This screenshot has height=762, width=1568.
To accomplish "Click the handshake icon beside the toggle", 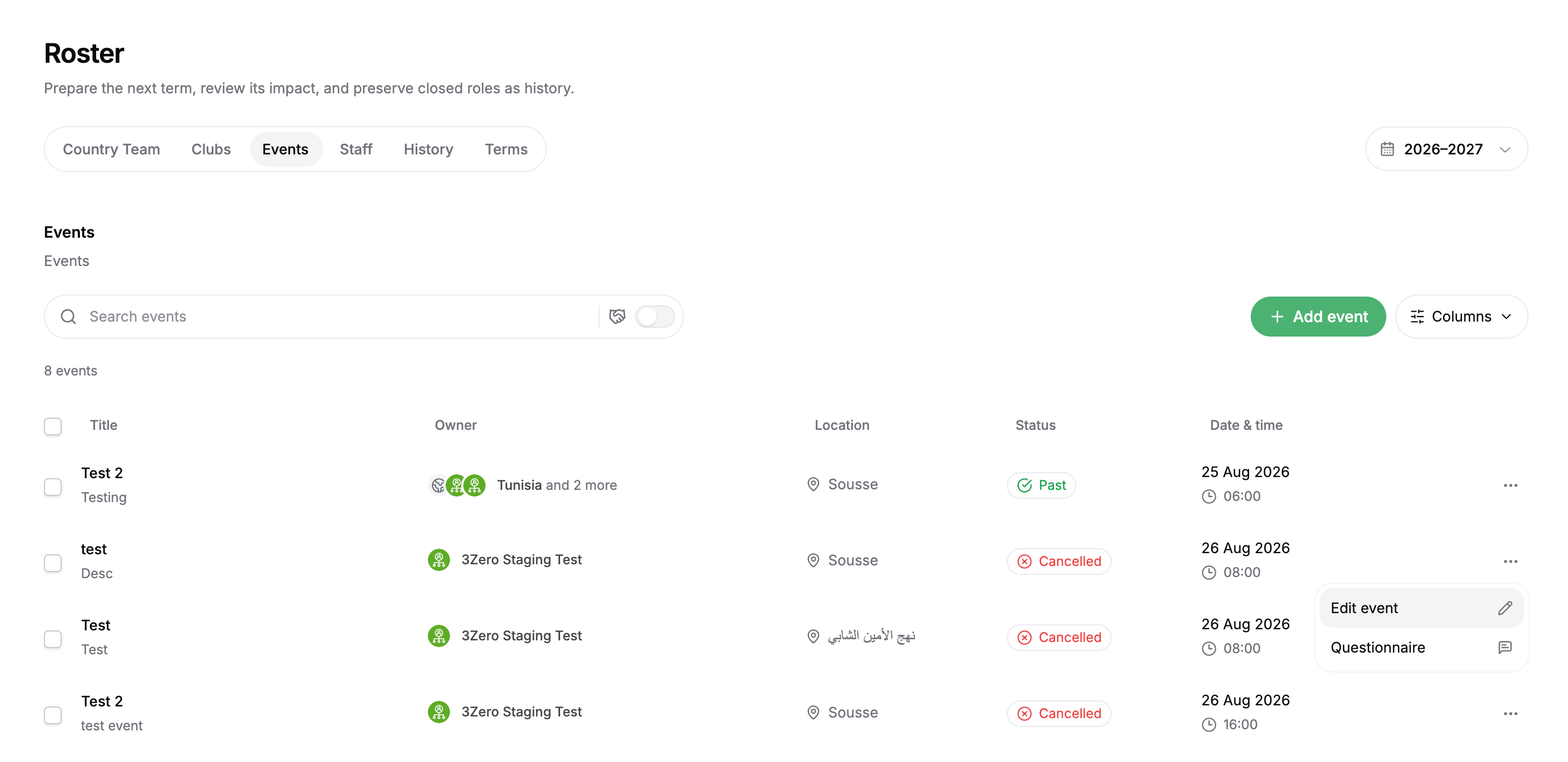I will click(x=617, y=317).
